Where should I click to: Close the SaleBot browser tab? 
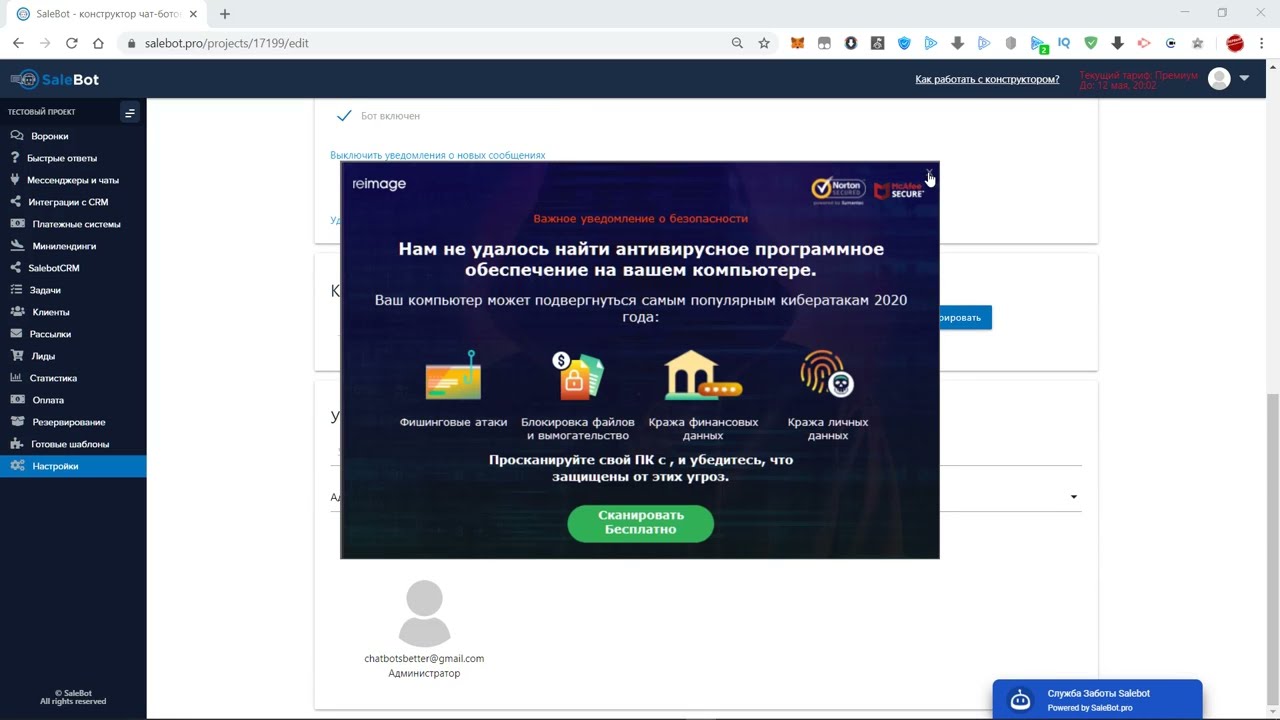(x=193, y=14)
